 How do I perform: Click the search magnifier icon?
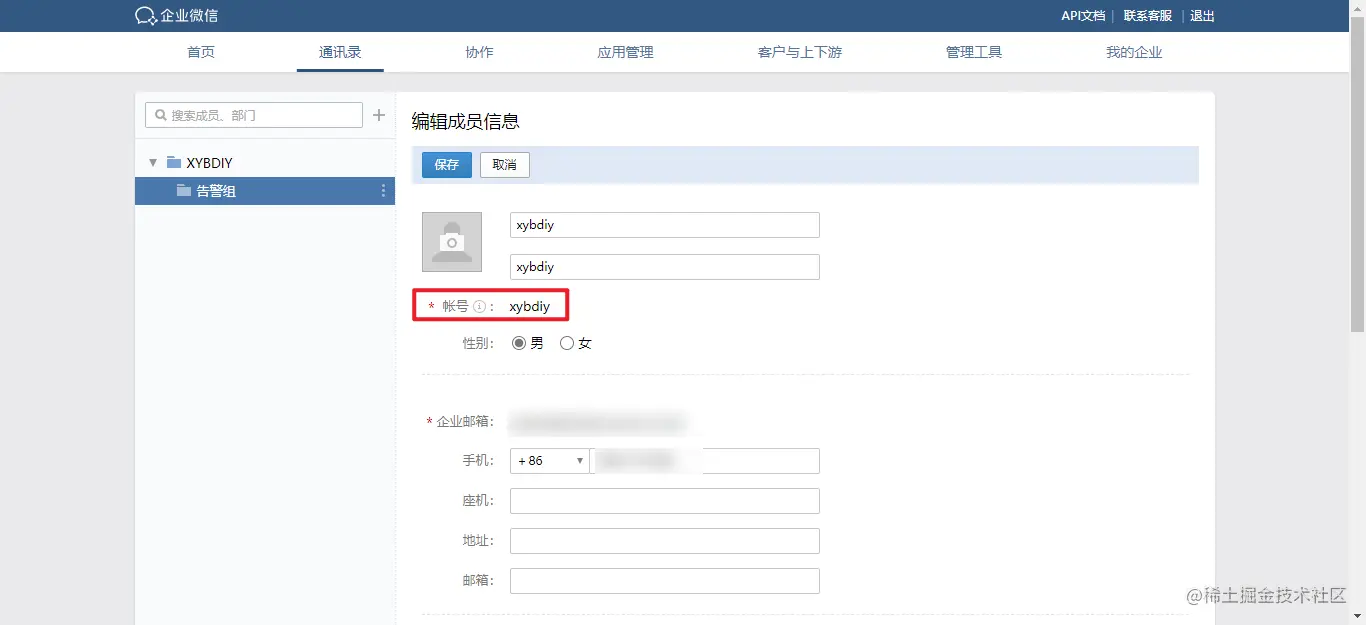pos(159,115)
